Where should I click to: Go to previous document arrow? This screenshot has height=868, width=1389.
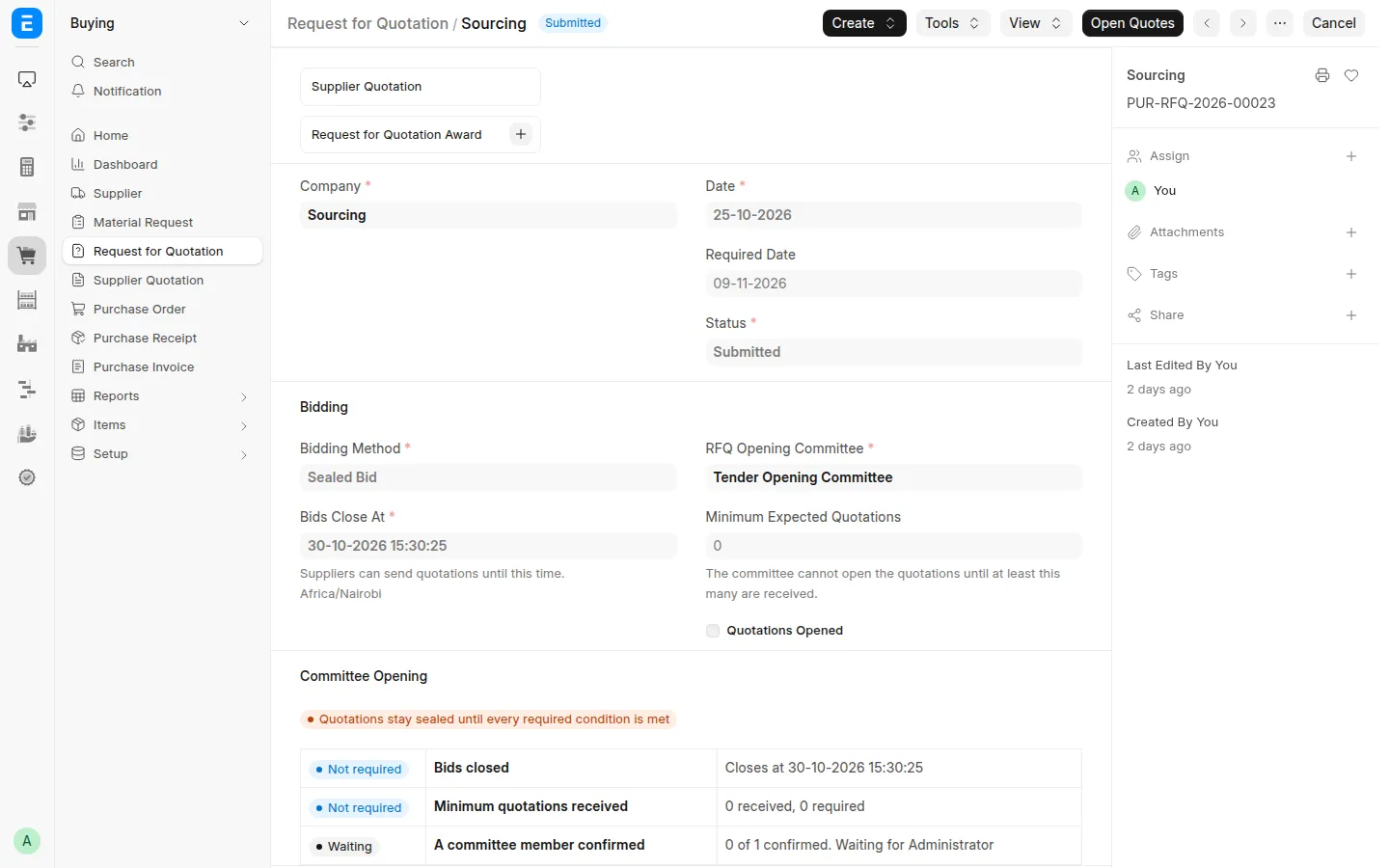coord(1207,23)
